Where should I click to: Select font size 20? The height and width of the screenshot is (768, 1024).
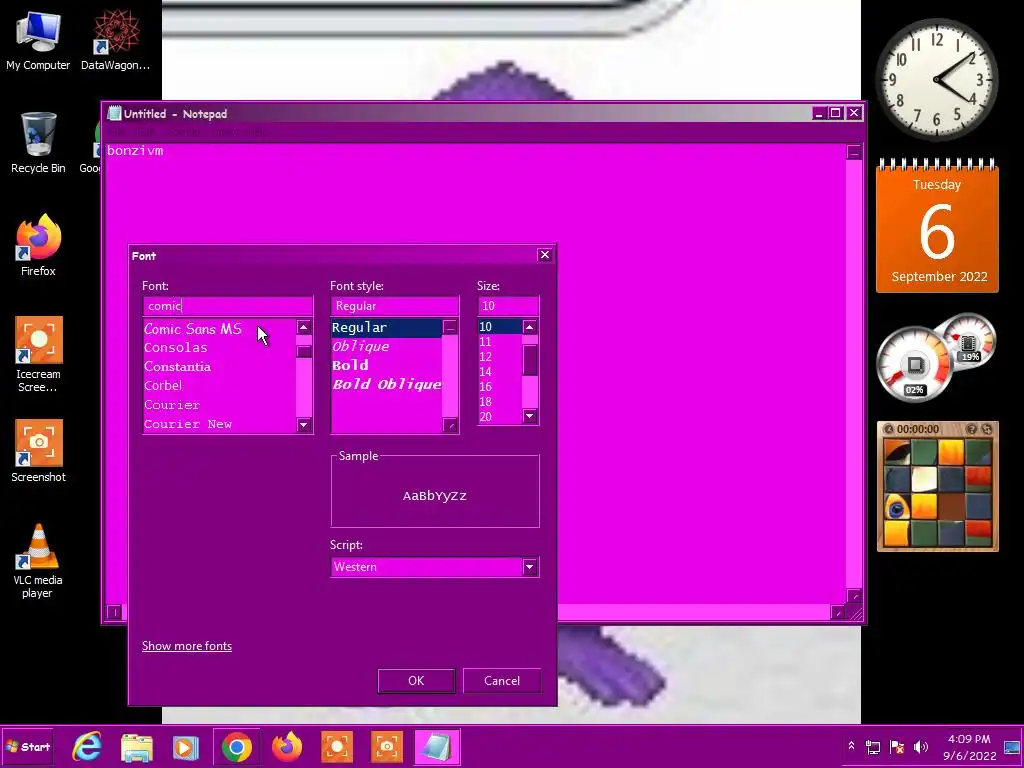tap(500, 417)
